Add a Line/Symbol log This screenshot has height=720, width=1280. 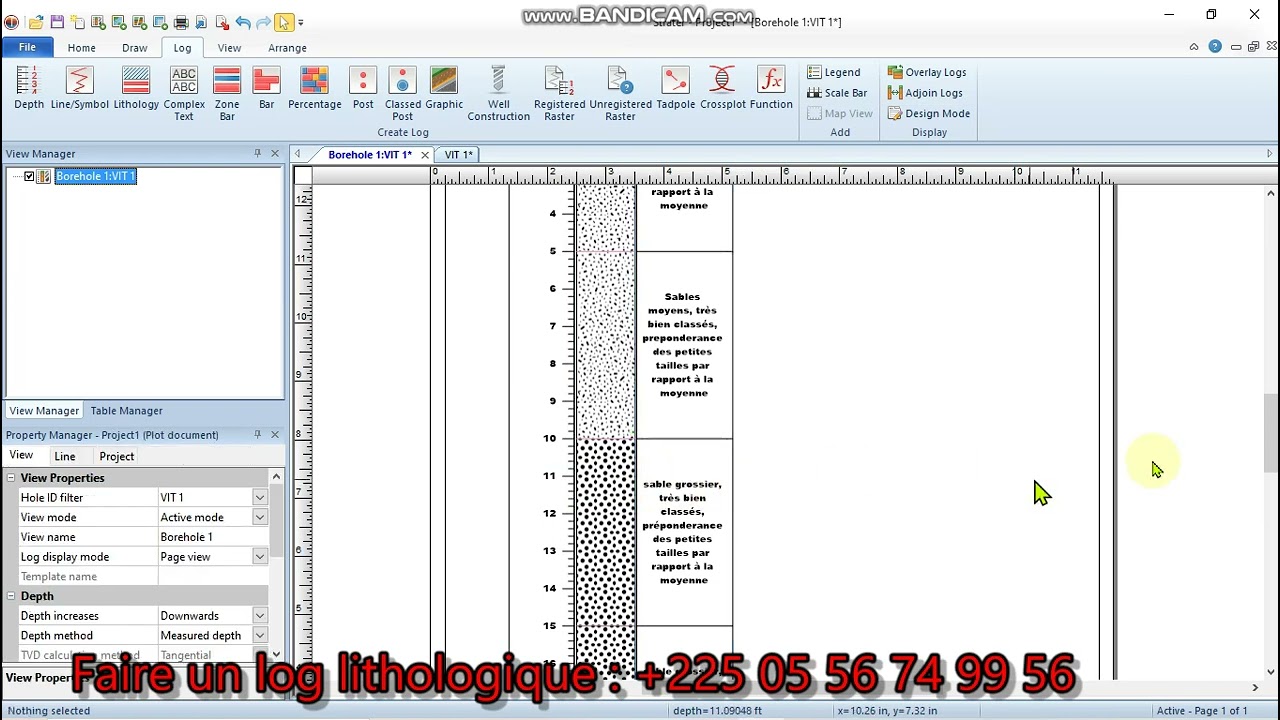(79, 88)
